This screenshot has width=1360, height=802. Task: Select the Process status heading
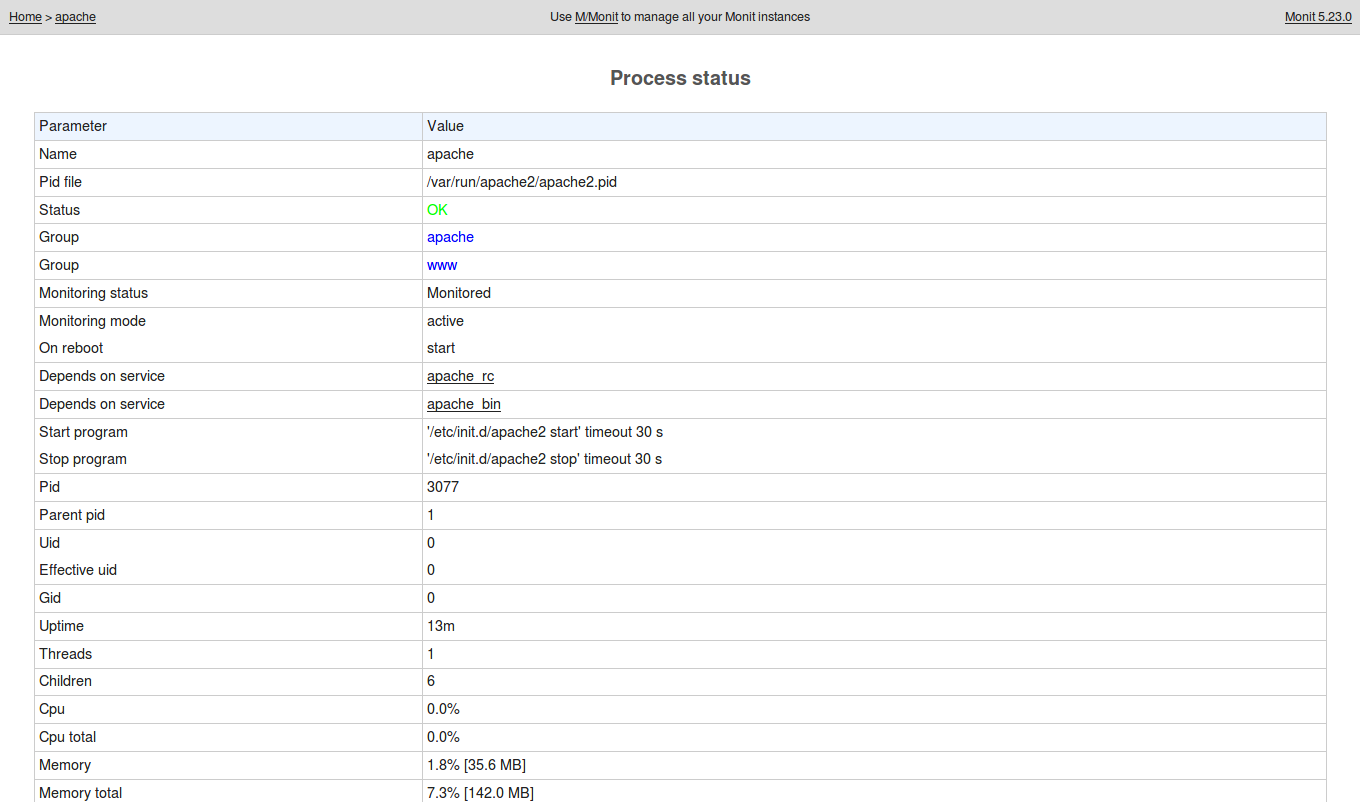click(x=680, y=78)
